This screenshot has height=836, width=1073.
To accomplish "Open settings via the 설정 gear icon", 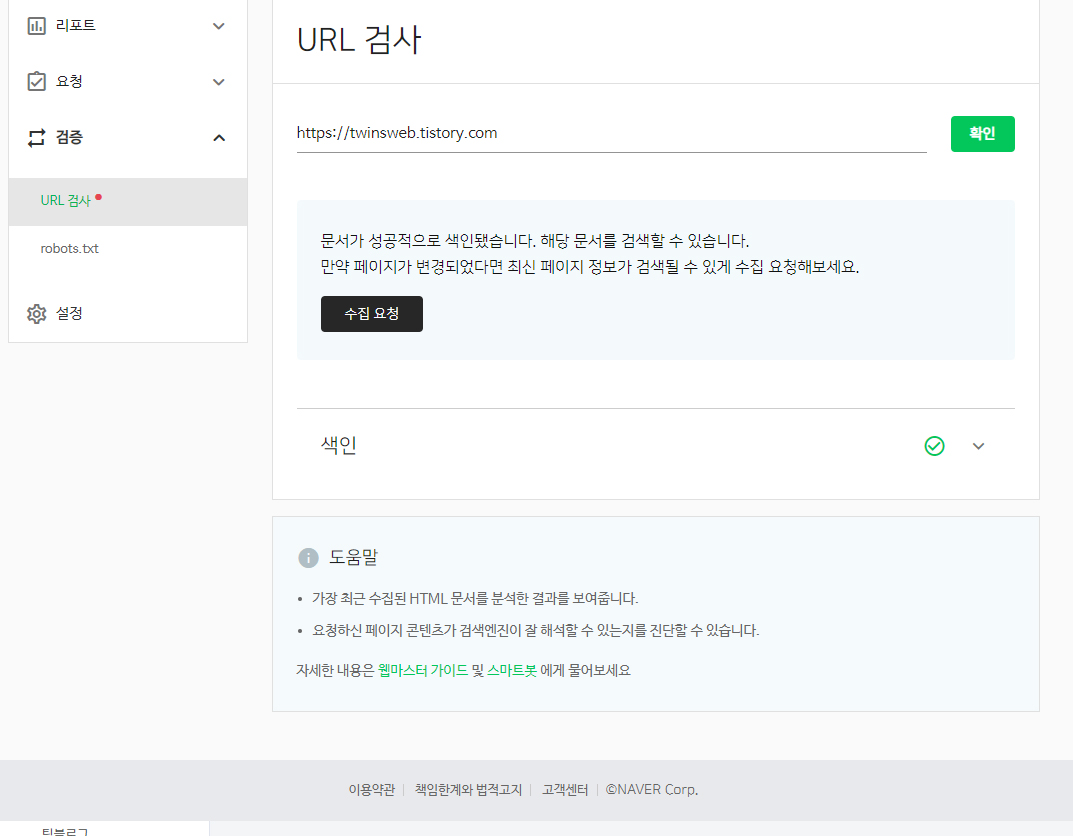I will coord(37,313).
